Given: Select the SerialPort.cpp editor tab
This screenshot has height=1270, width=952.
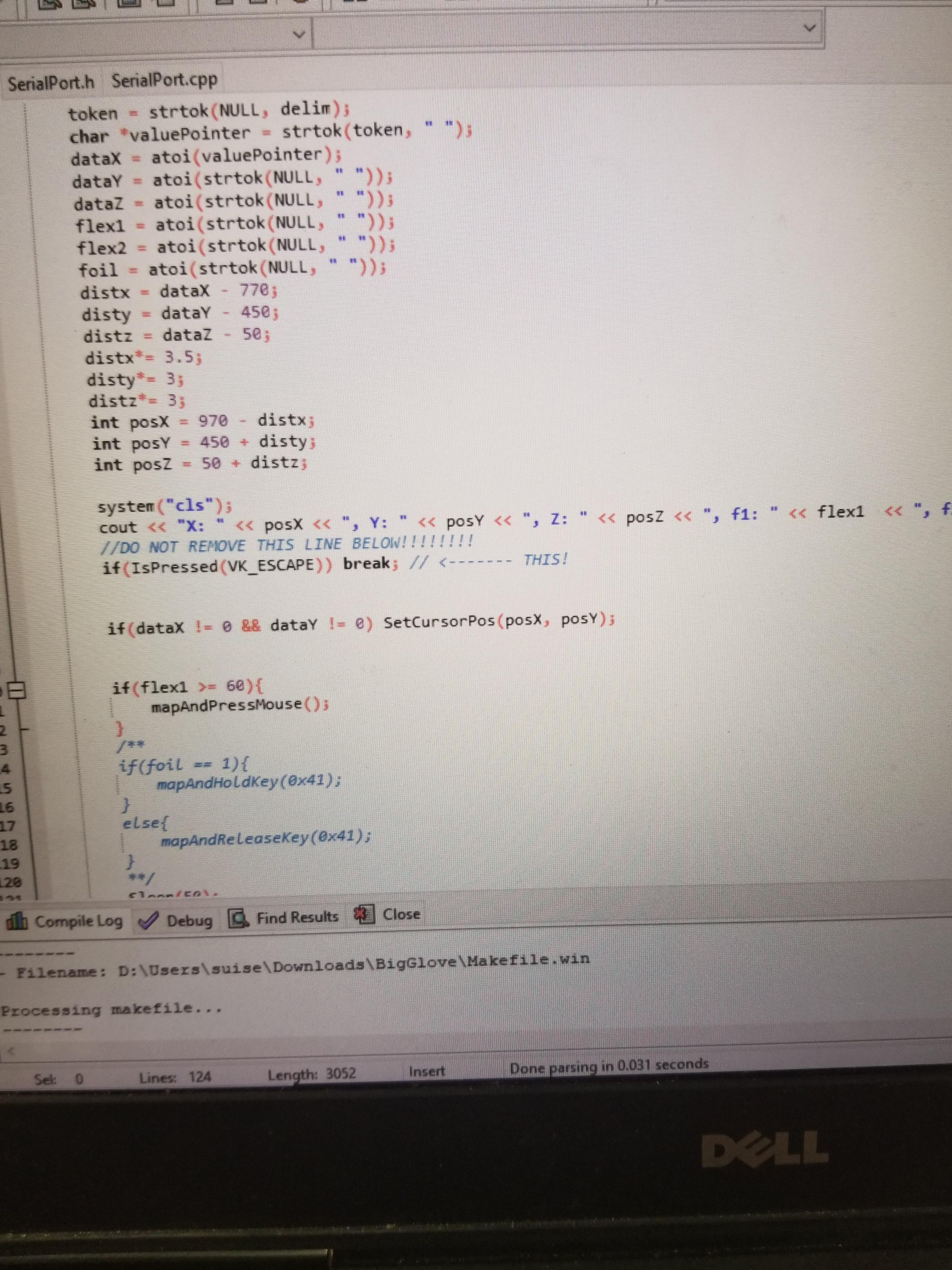Looking at the screenshot, I should (164, 80).
